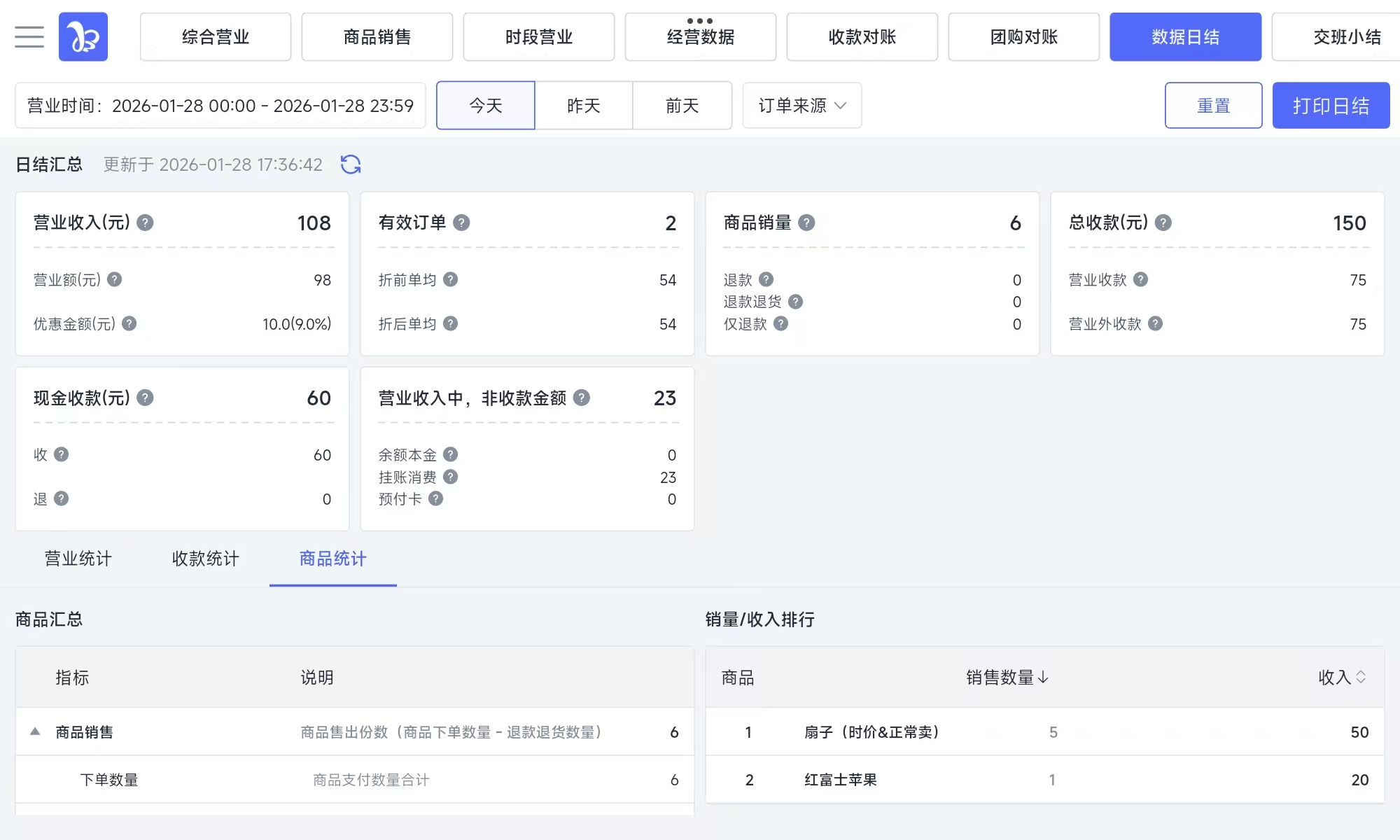Open the 收款对账 top tab
The height and width of the screenshot is (840, 1400).
(x=862, y=36)
